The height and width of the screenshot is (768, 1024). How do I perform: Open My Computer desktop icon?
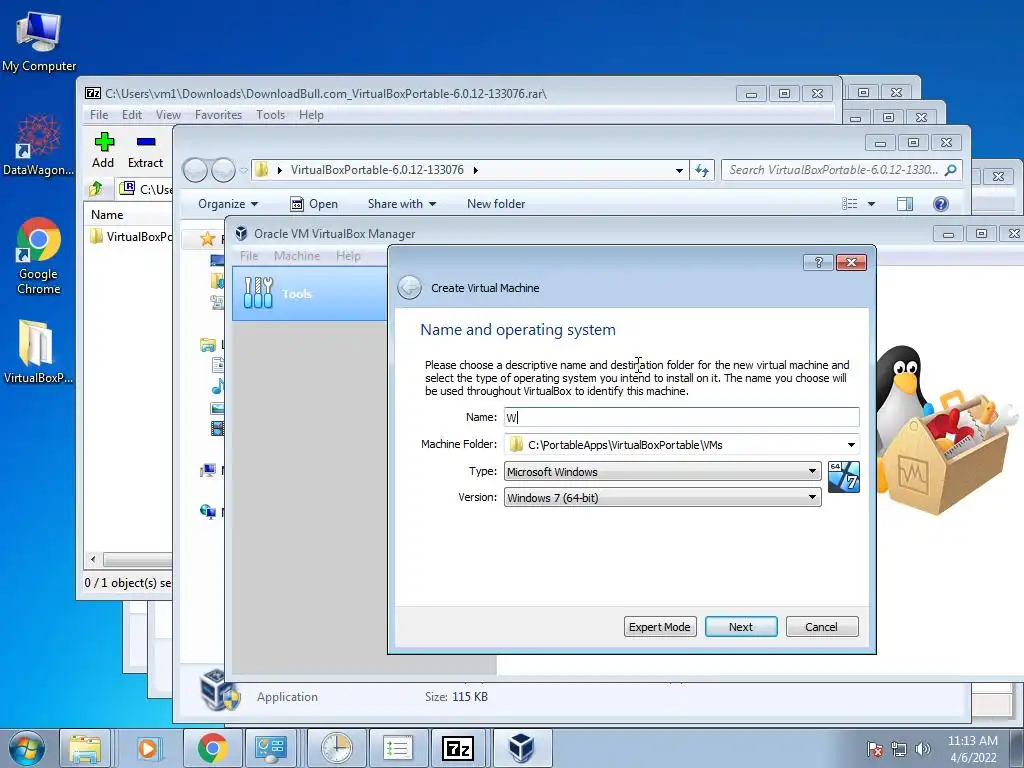tap(39, 40)
